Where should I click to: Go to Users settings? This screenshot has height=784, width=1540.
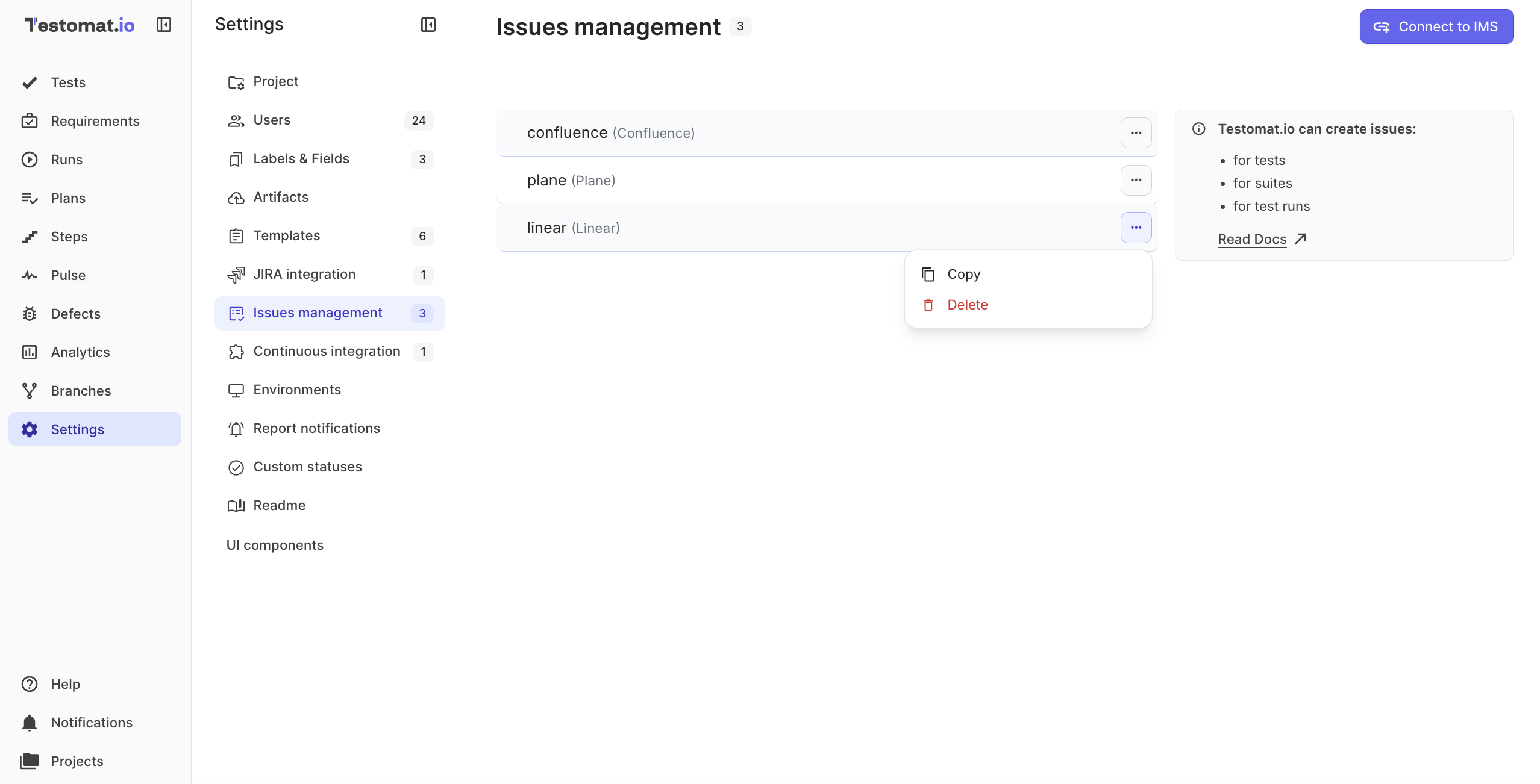pos(330,120)
